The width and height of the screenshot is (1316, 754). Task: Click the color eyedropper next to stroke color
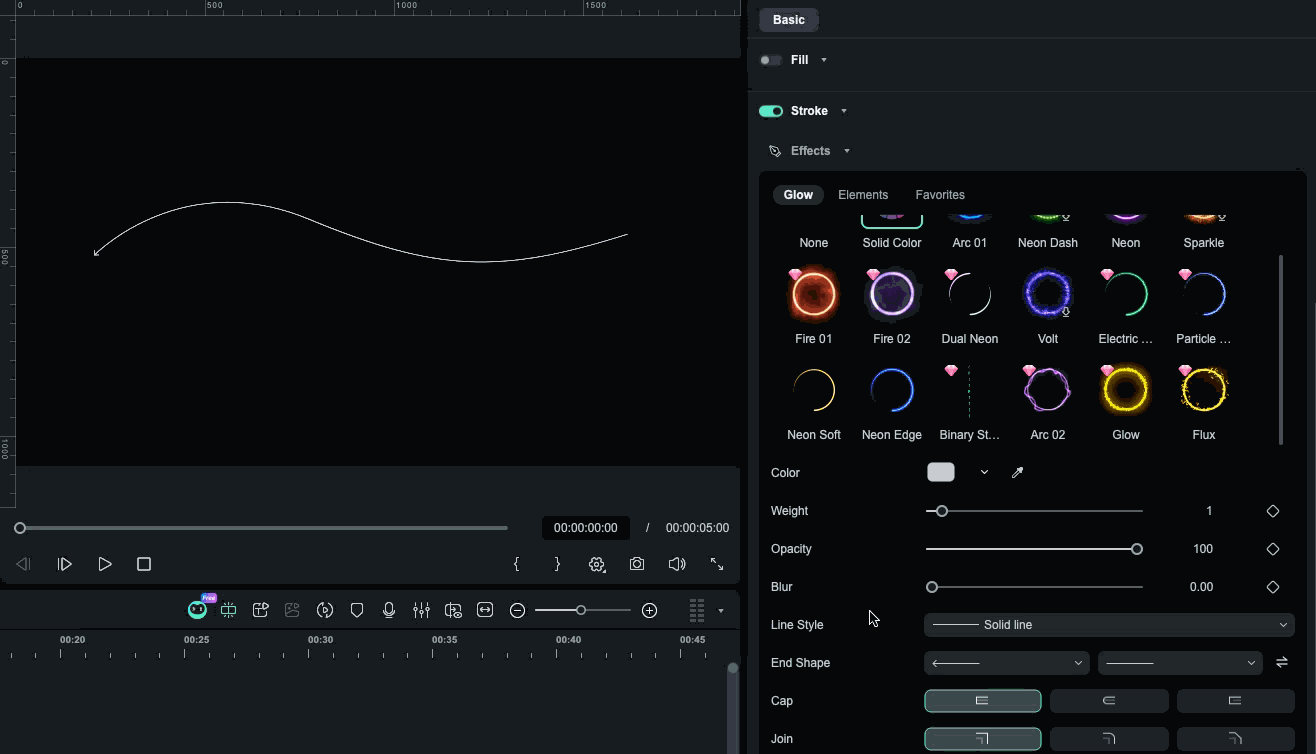click(1017, 471)
